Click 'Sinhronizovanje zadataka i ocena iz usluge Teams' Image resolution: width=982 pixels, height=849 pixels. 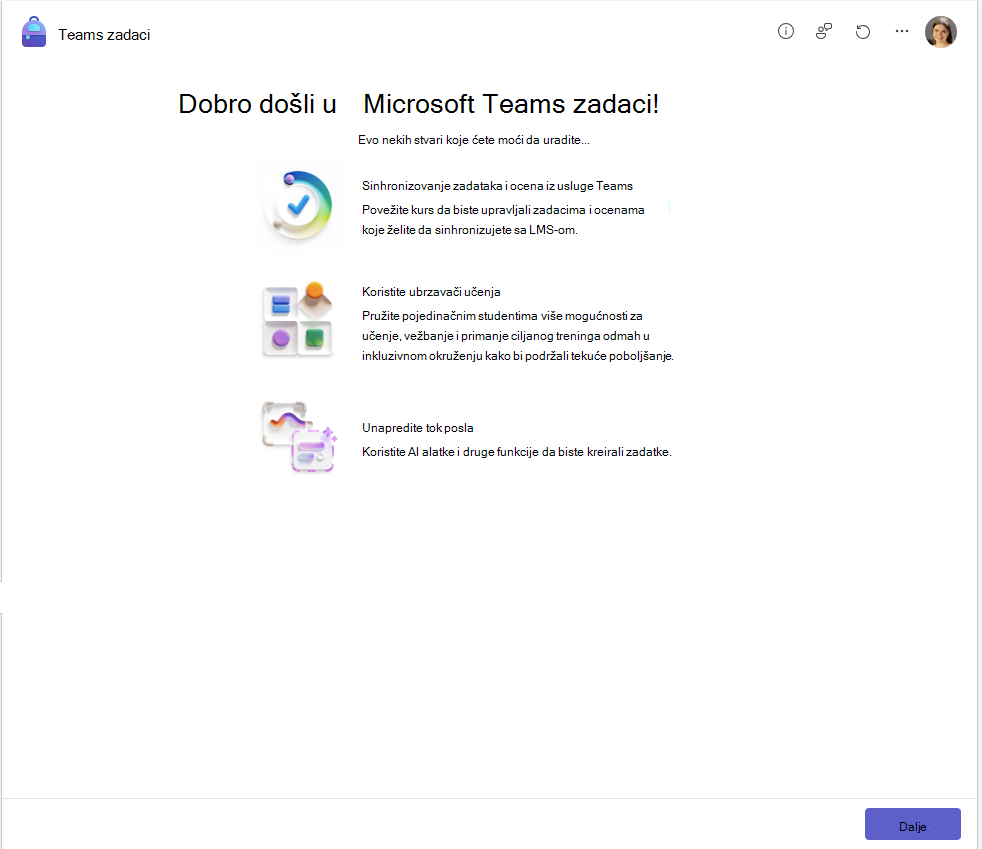(497, 186)
